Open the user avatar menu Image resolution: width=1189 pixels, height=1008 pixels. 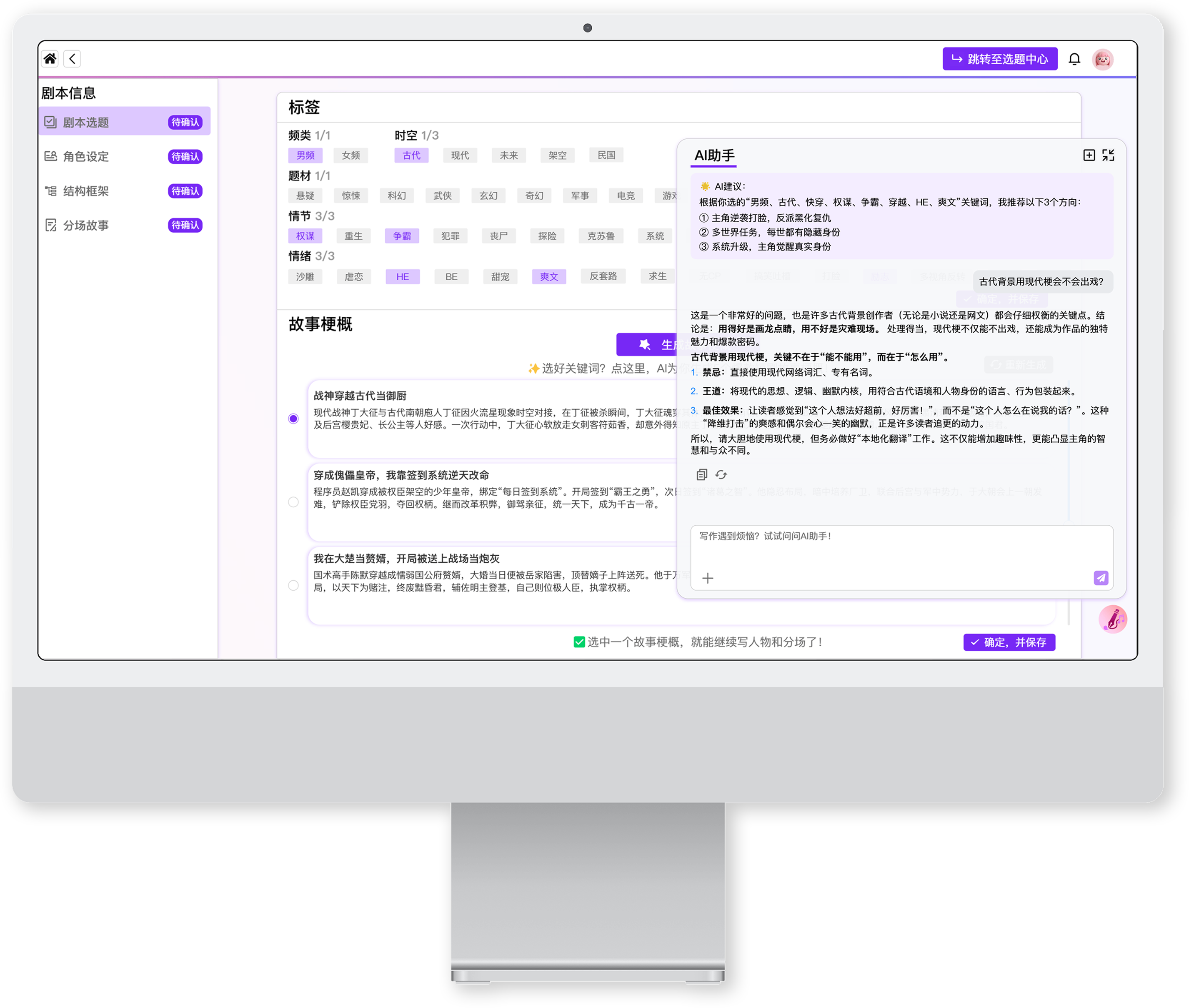pos(1103,59)
